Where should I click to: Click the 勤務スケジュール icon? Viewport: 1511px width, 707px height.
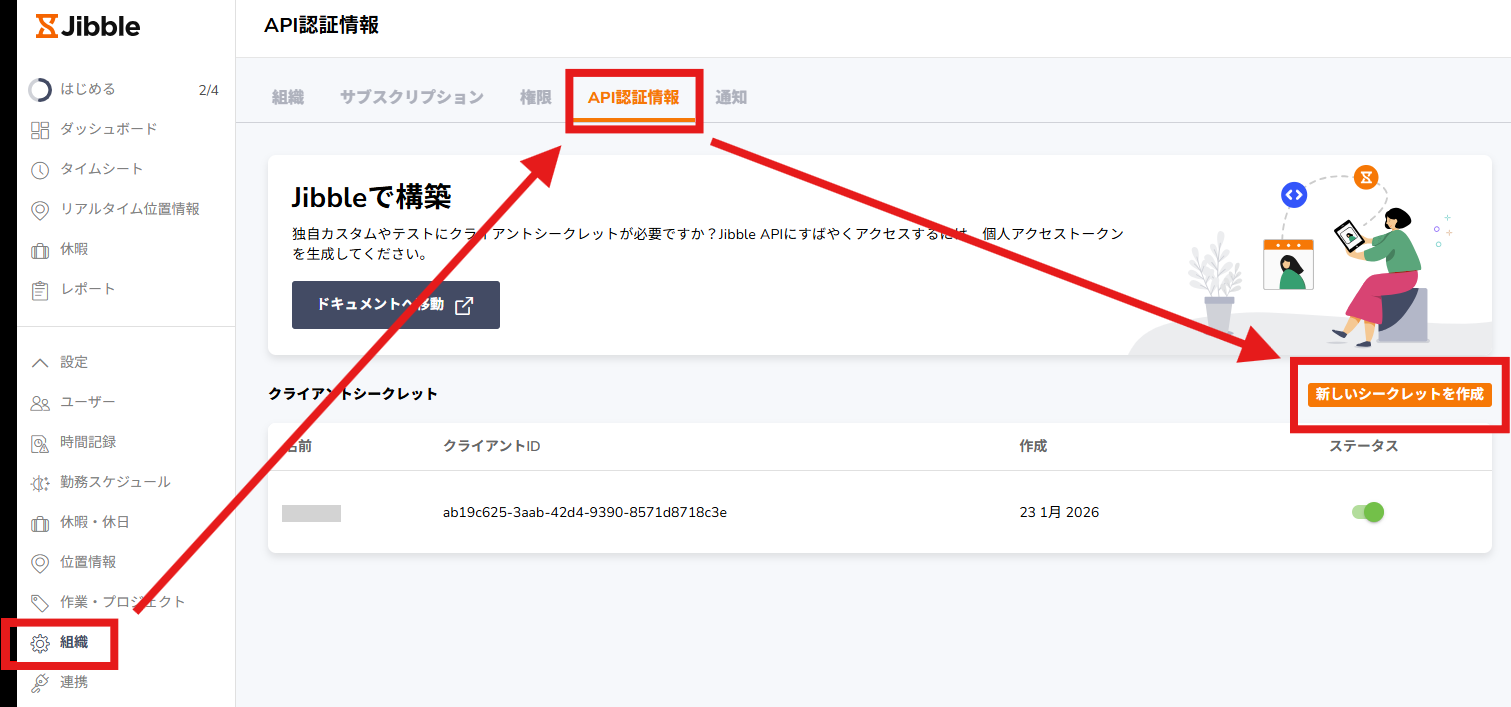[x=40, y=483]
